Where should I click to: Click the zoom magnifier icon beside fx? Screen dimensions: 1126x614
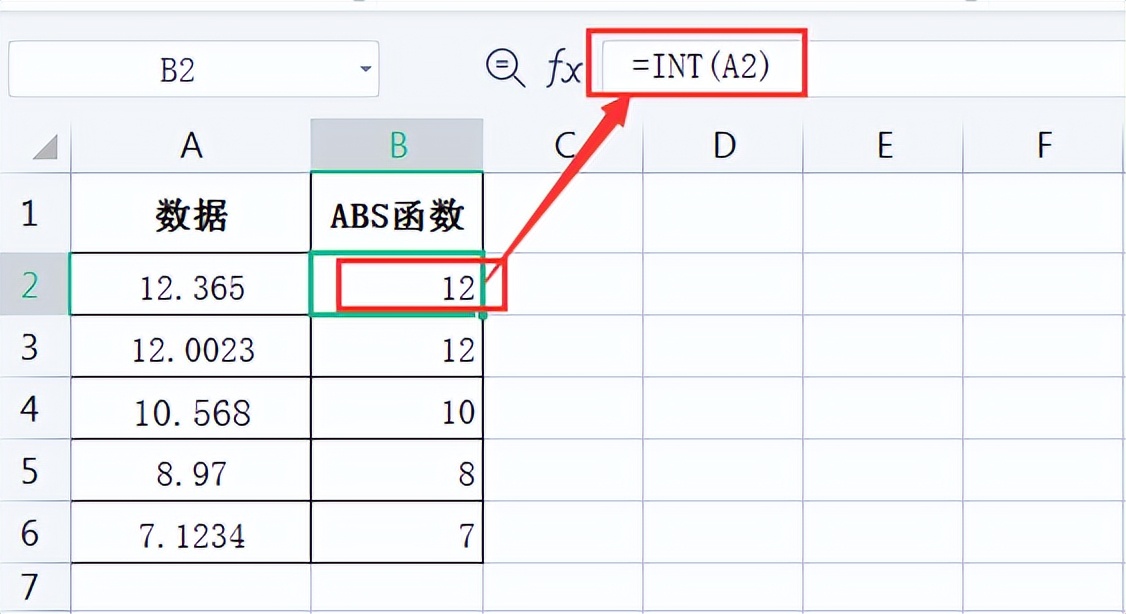[504, 68]
